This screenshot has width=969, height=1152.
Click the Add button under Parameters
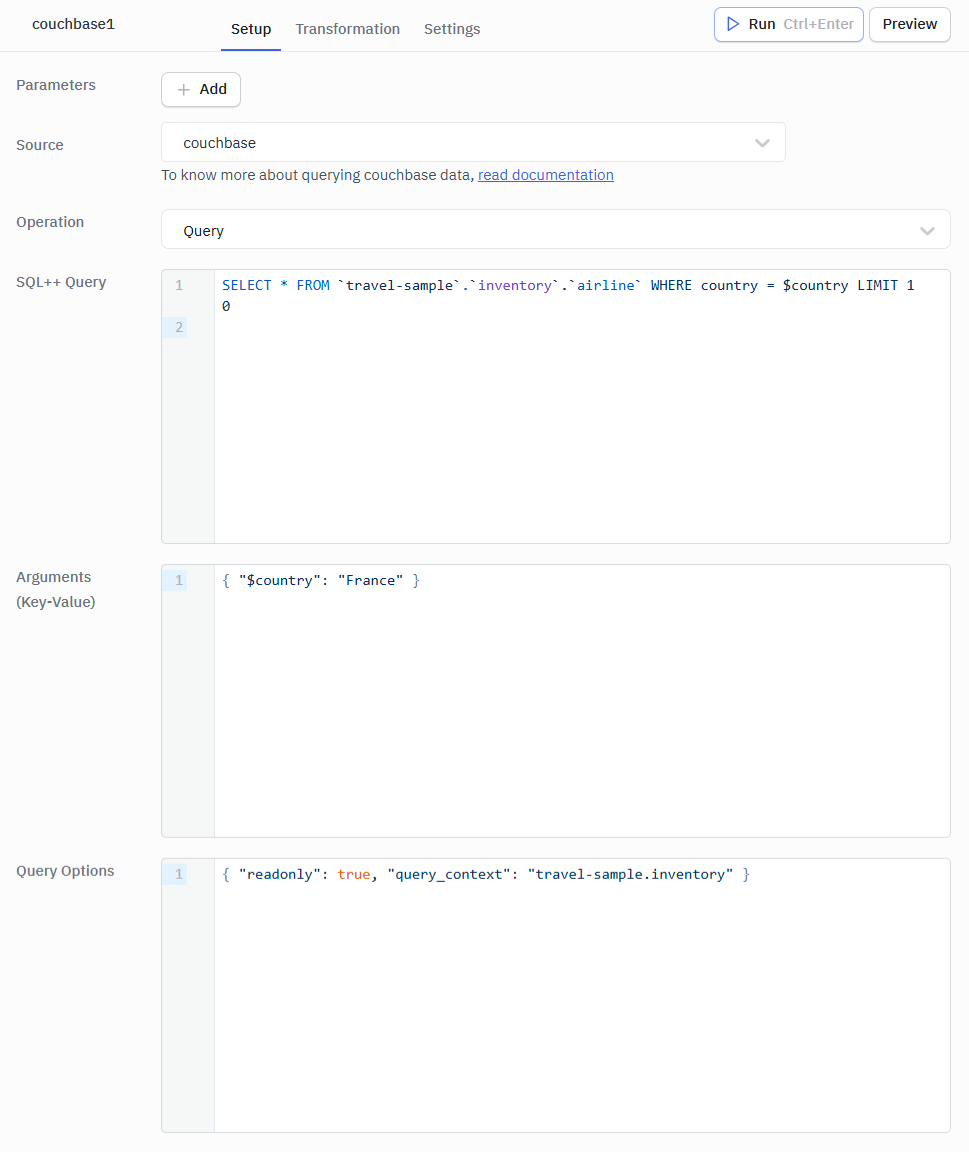(200, 89)
